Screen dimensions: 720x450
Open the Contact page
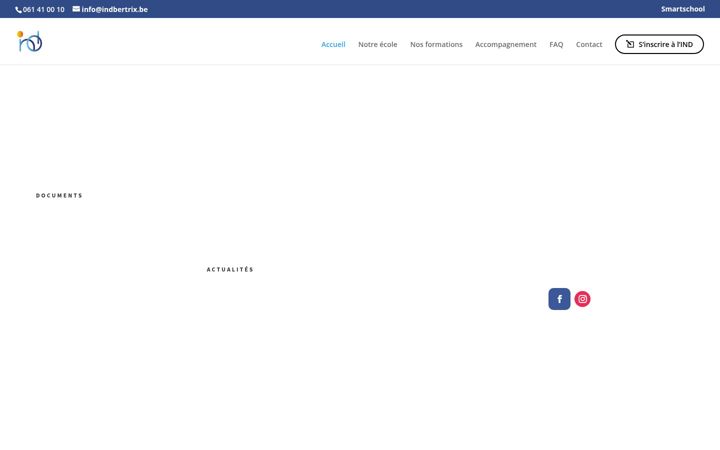coord(589,44)
